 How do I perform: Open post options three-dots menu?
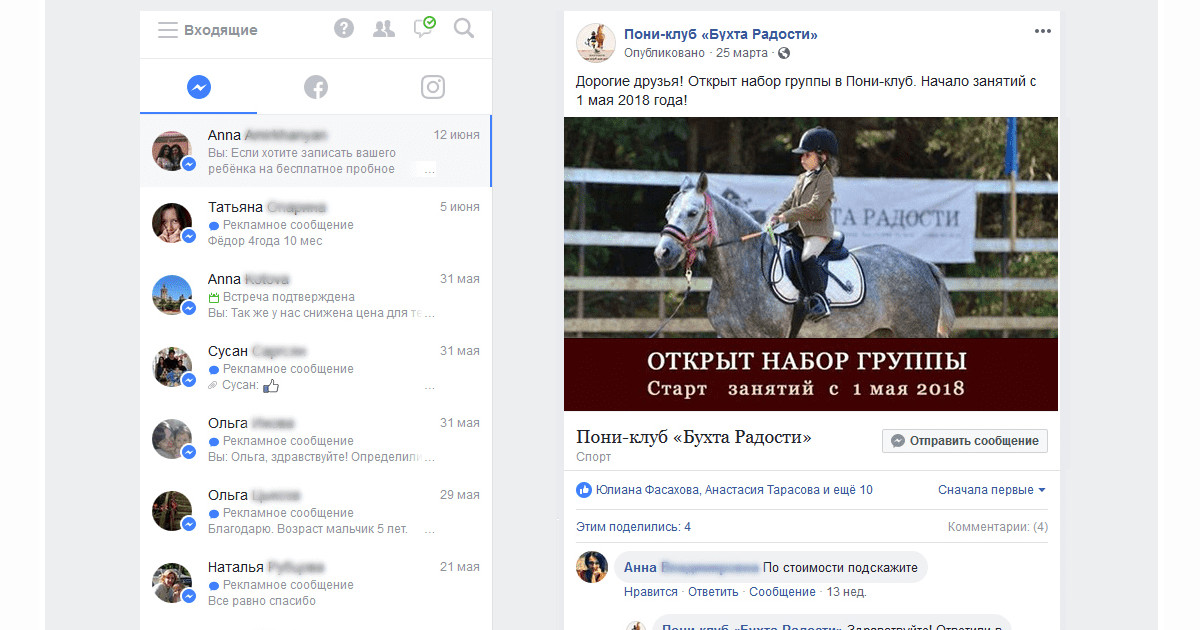(x=1043, y=31)
